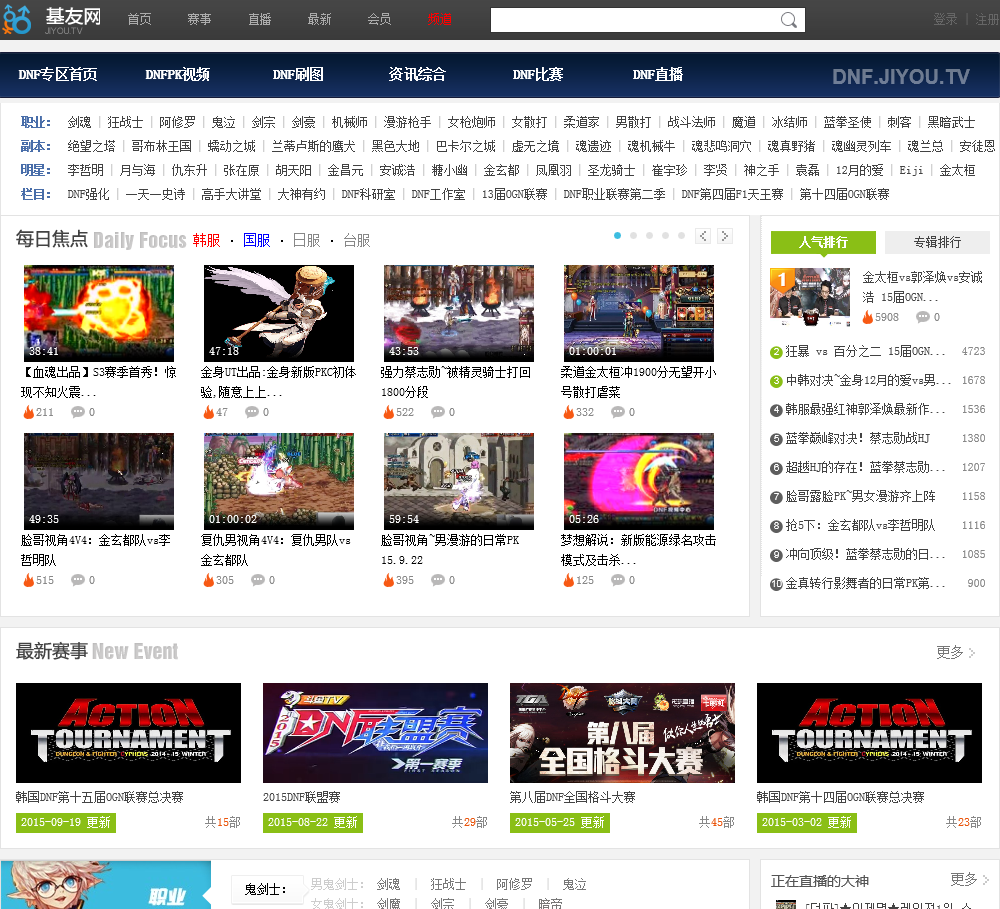Open DNF刷图 in blue nav bar

pos(298,75)
